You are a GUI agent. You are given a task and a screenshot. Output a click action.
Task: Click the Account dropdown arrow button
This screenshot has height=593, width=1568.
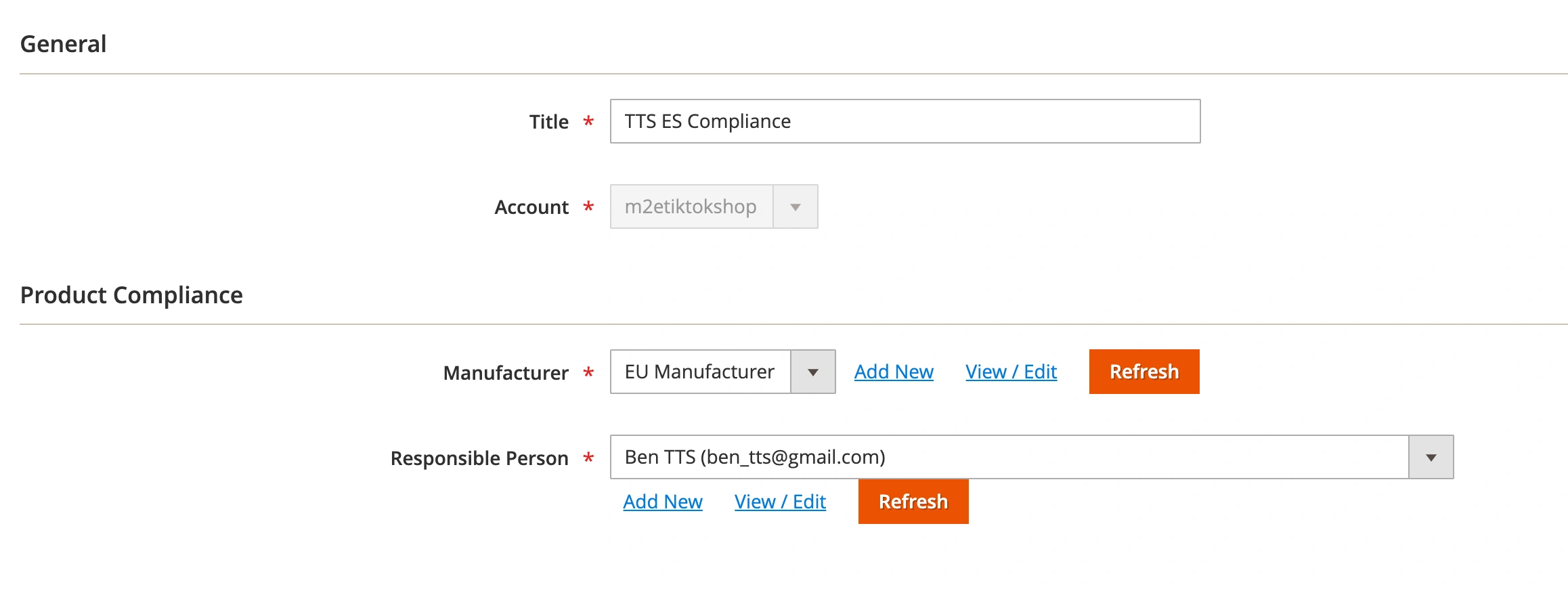pos(796,206)
